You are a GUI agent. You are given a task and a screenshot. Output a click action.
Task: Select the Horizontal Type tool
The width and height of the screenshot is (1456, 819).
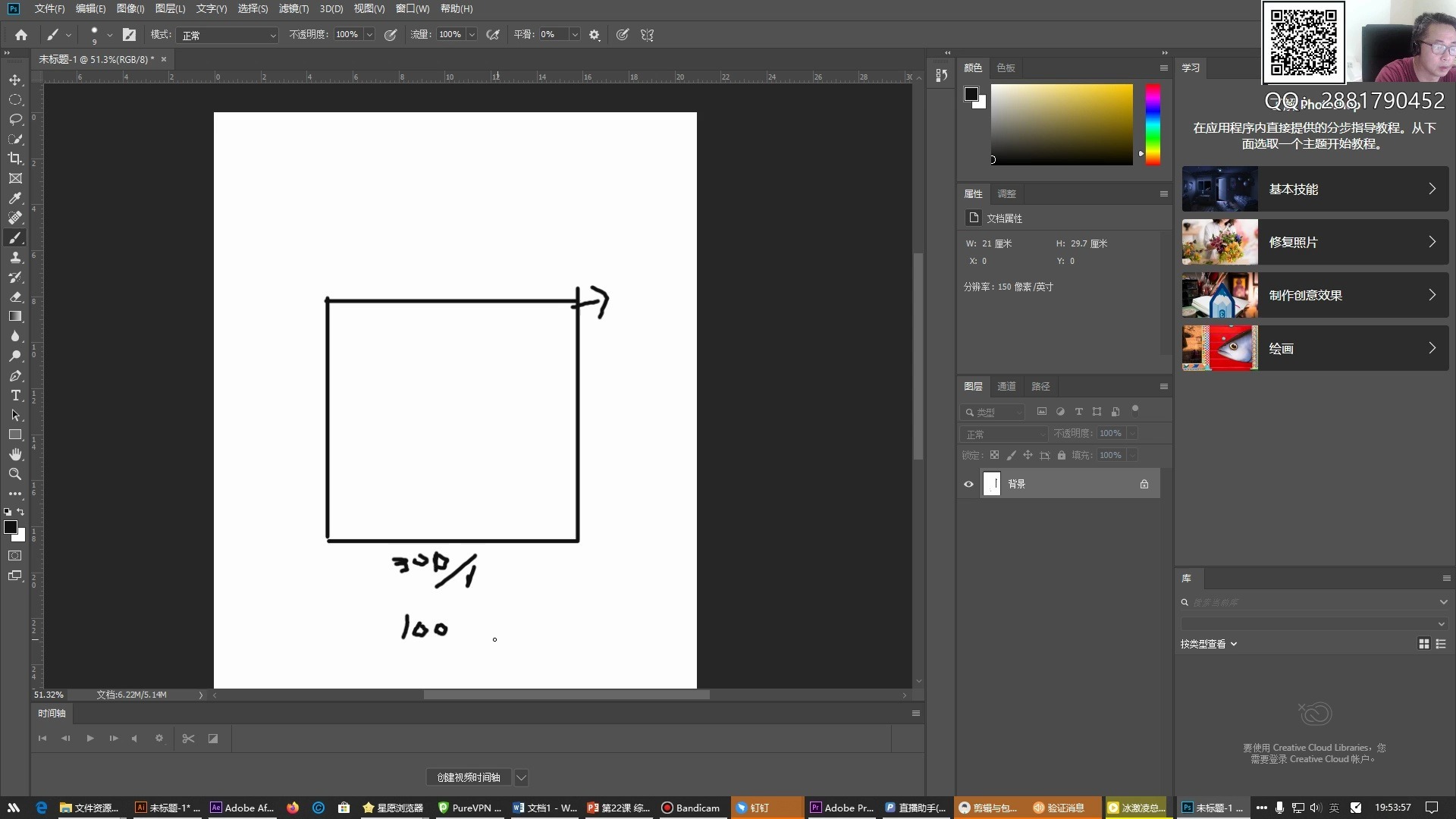14,396
